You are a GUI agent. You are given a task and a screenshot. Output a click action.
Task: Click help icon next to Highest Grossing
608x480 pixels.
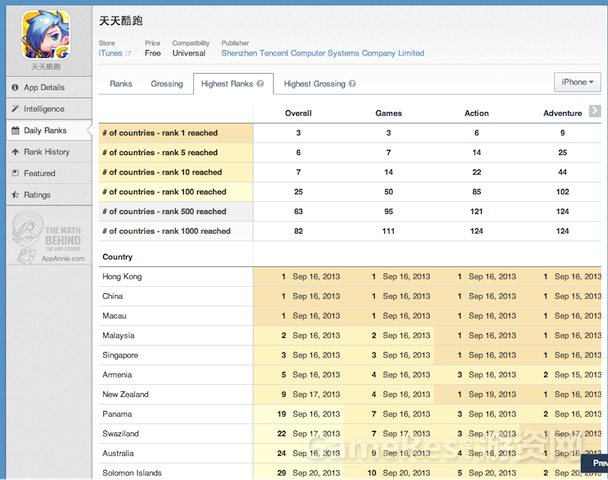coord(352,84)
